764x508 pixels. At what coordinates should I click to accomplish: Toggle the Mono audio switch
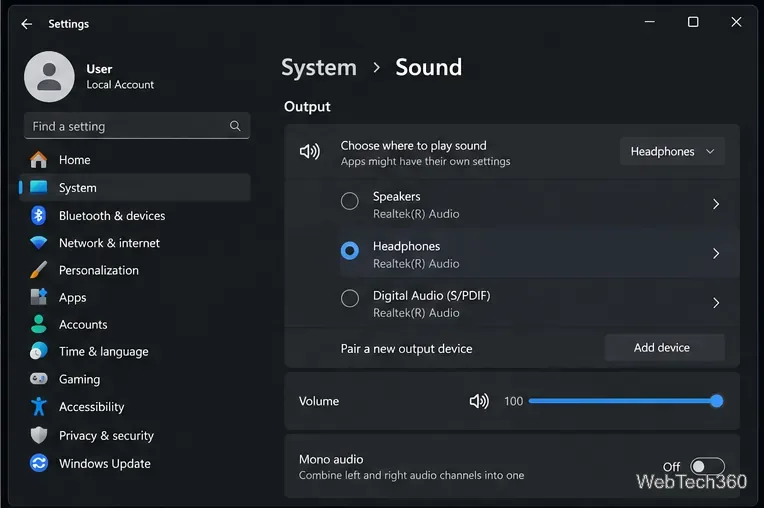tap(707, 466)
